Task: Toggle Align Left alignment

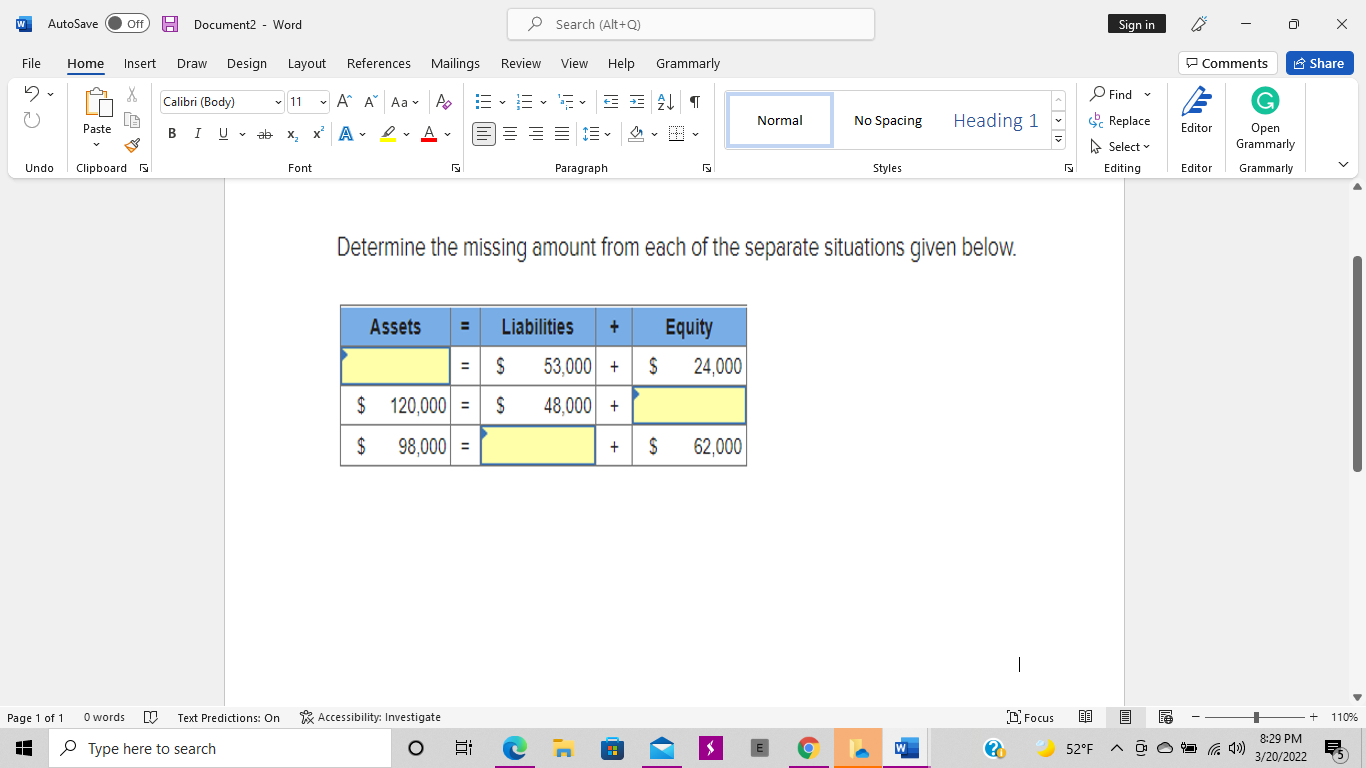Action: 484,134
